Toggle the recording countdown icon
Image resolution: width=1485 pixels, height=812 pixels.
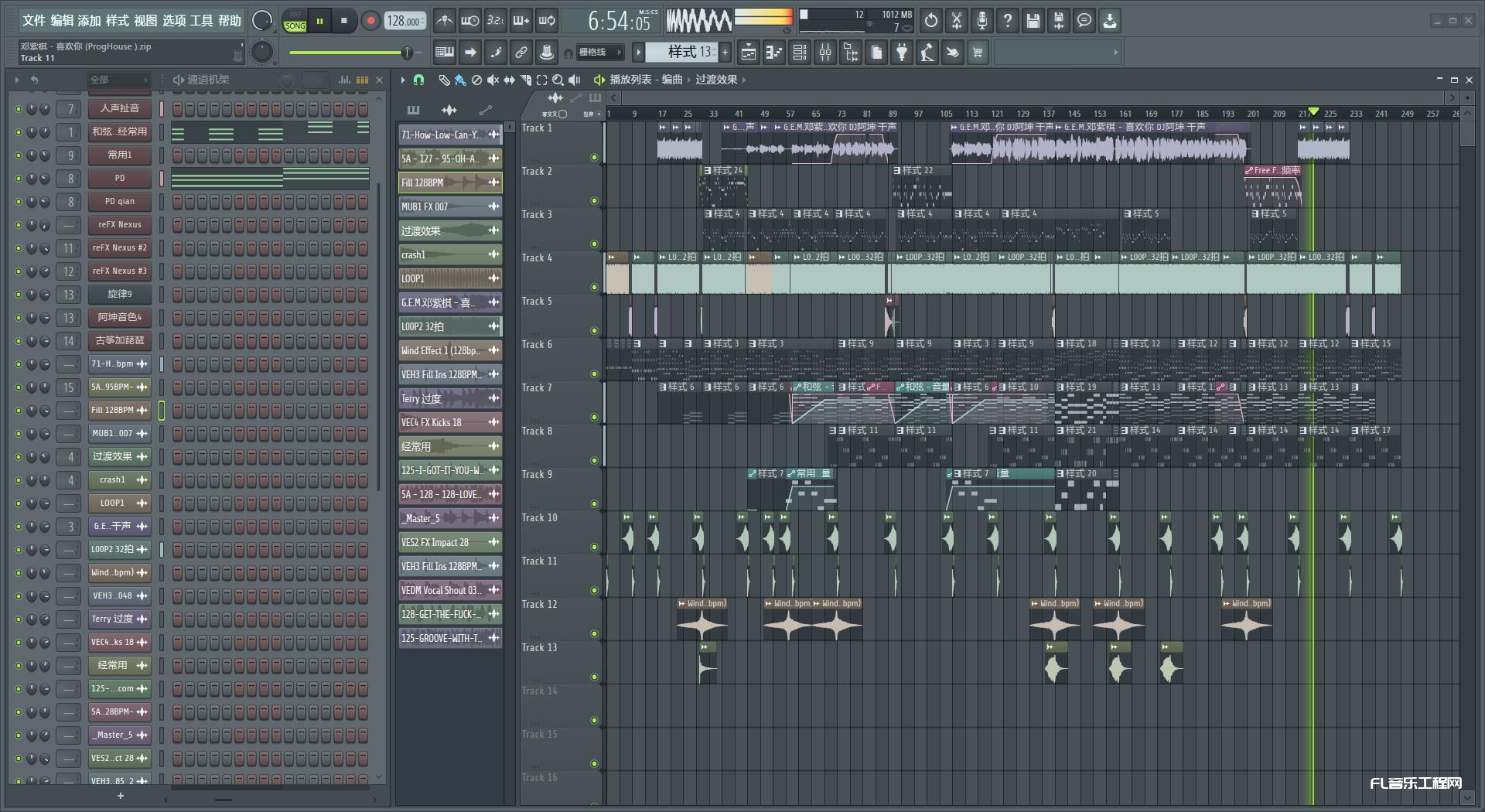pos(496,21)
